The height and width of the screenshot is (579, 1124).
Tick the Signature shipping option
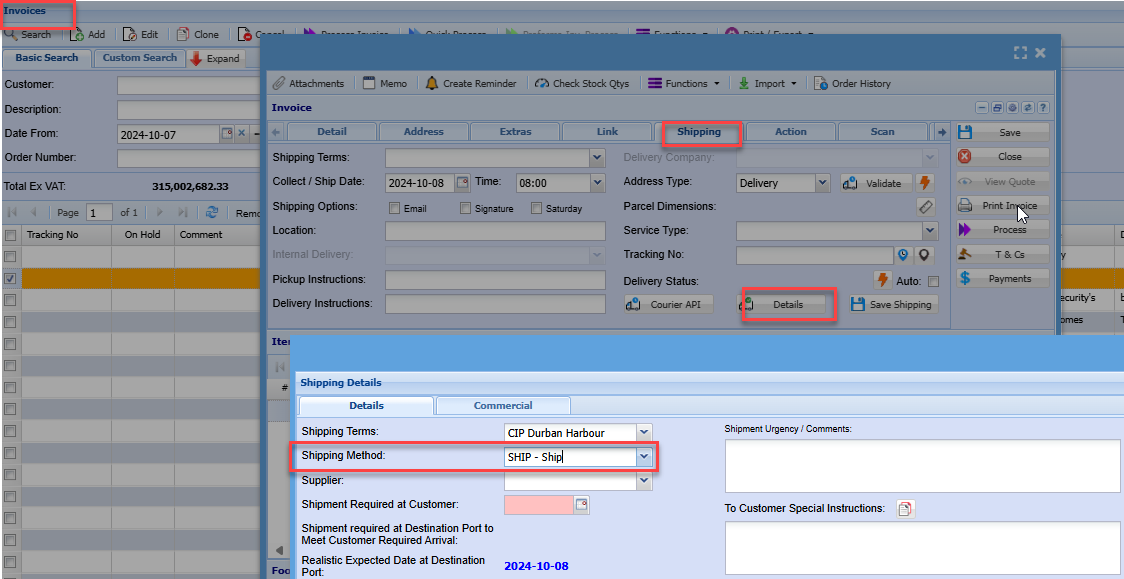click(466, 208)
